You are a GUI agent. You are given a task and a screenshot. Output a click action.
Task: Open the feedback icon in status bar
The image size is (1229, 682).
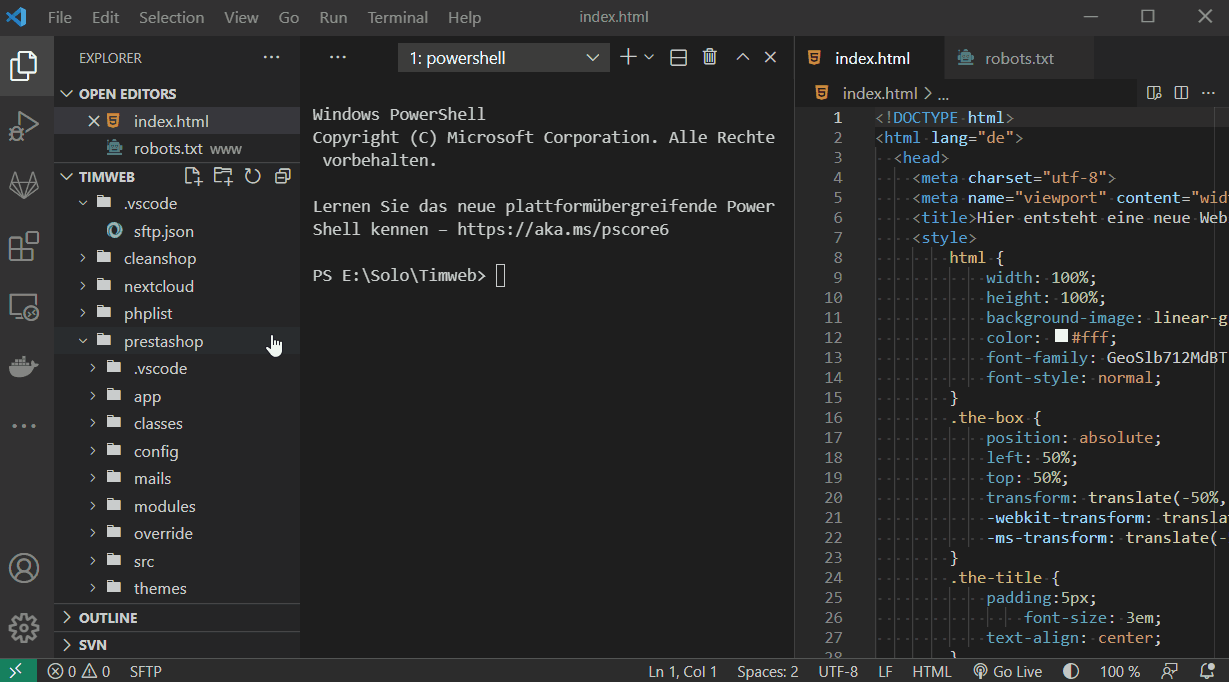pos(1168,671)
